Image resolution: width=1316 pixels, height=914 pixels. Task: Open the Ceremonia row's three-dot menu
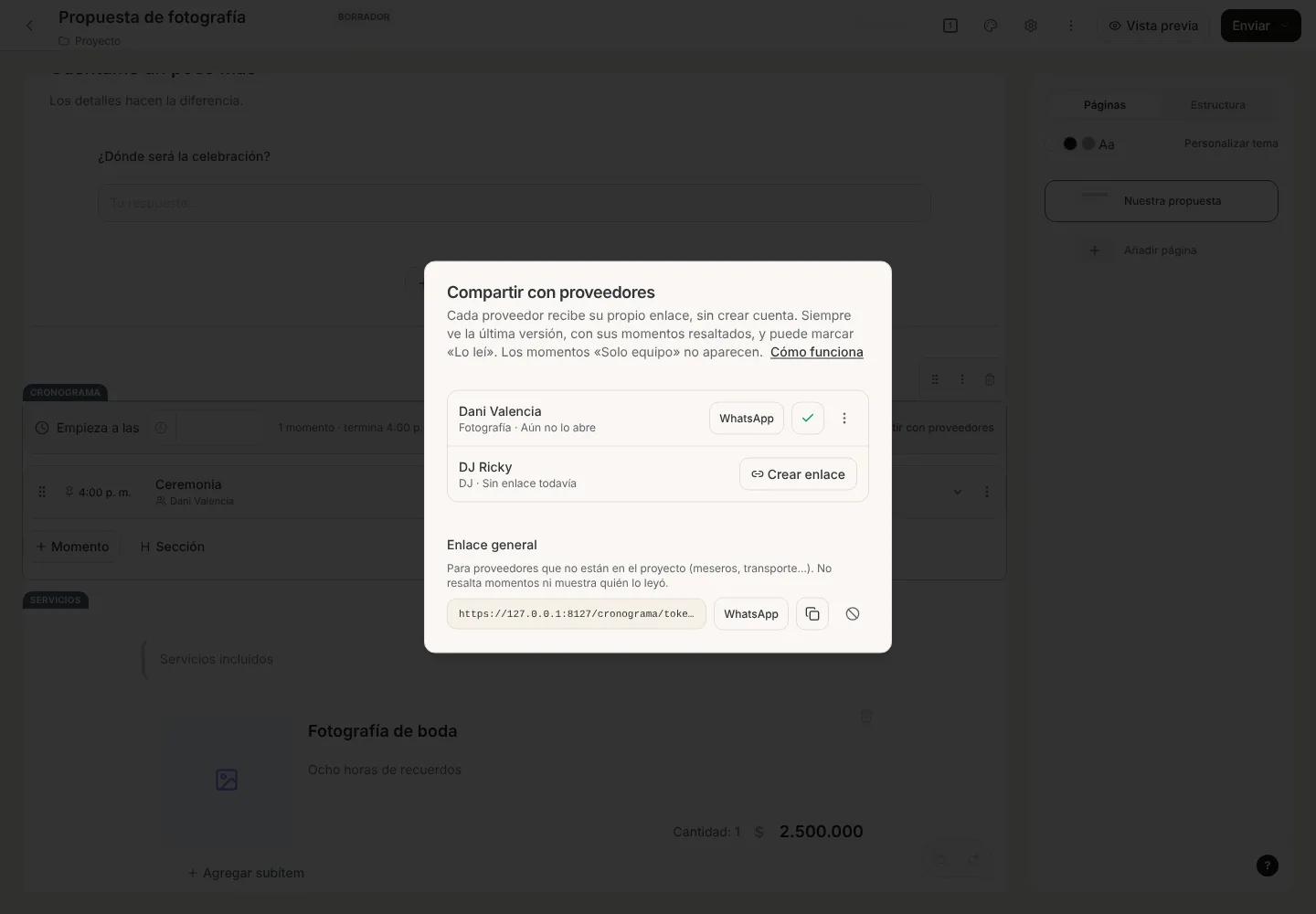click(x=987, y=492)
